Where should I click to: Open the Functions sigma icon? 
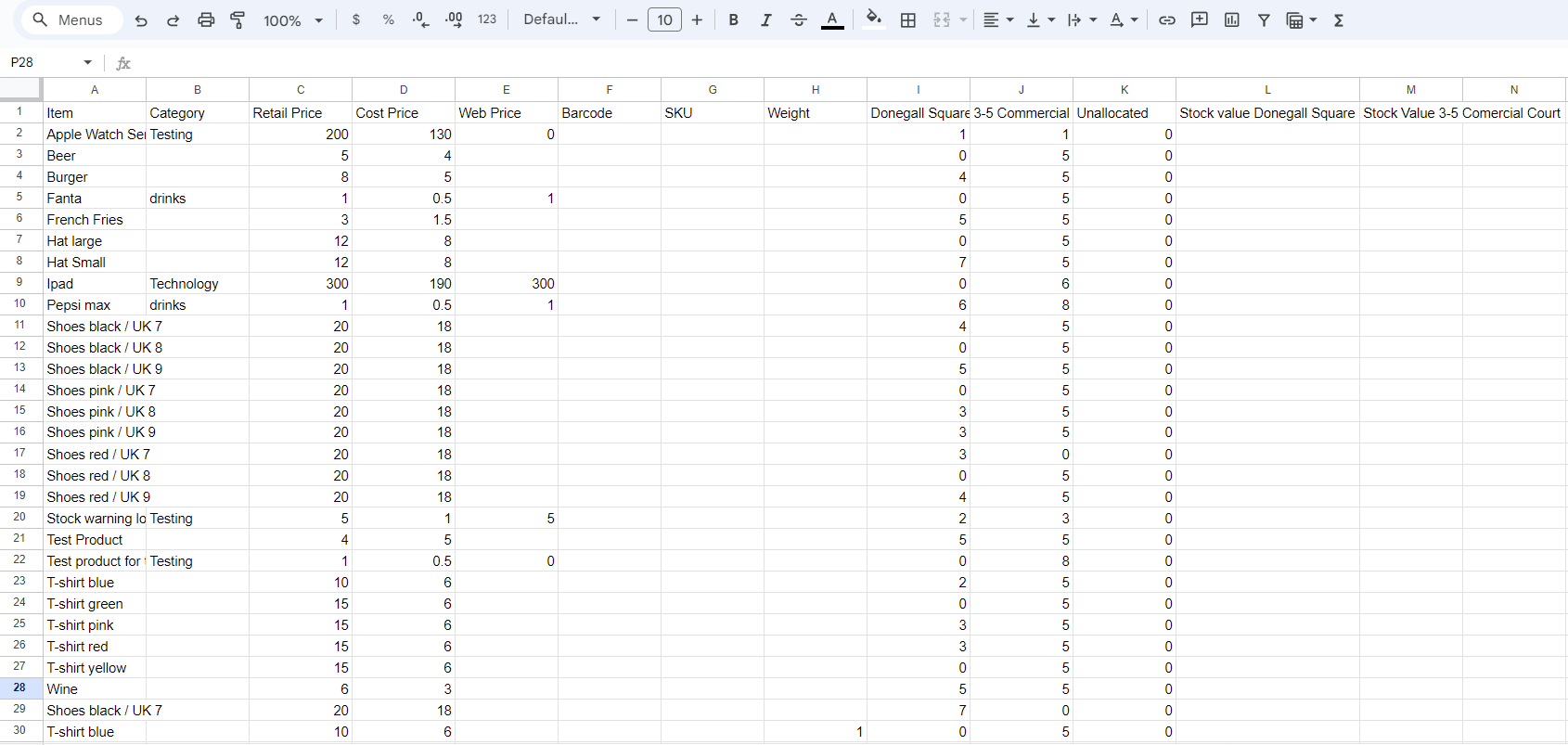[1339, 19]
